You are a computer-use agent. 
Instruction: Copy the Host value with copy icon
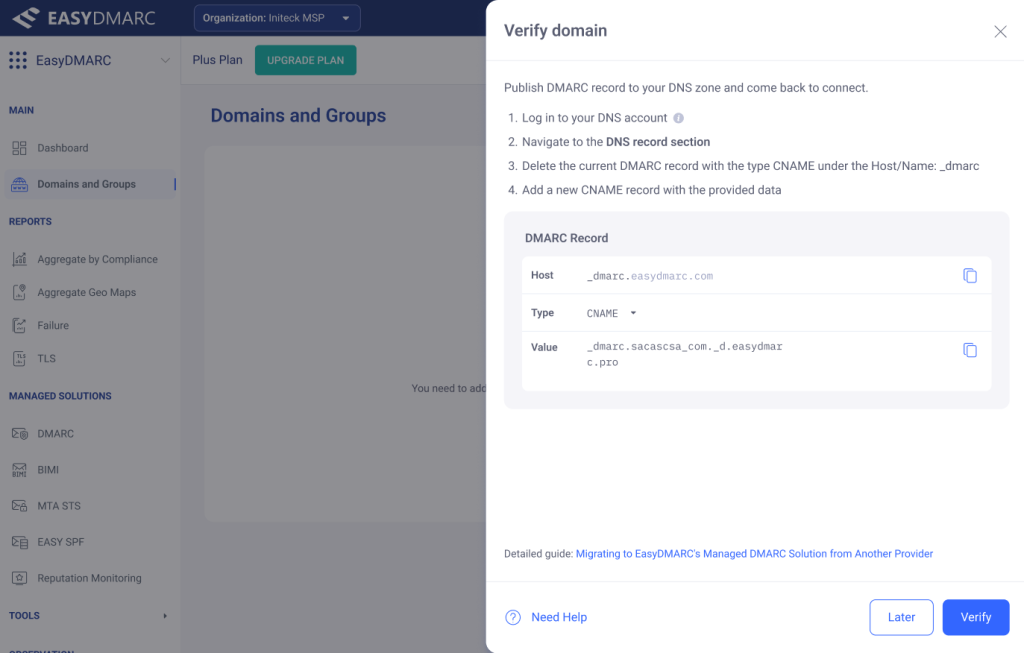[x=969, y=275]
